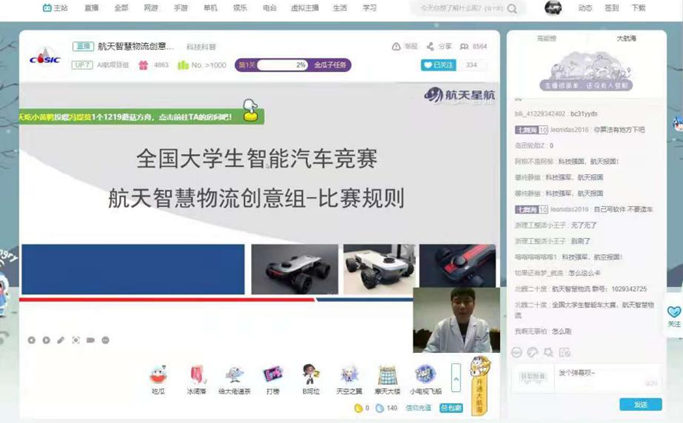Screen dimensions: 683x423
Task: Open the 签到 link
Action: click(x=612, y=8)
